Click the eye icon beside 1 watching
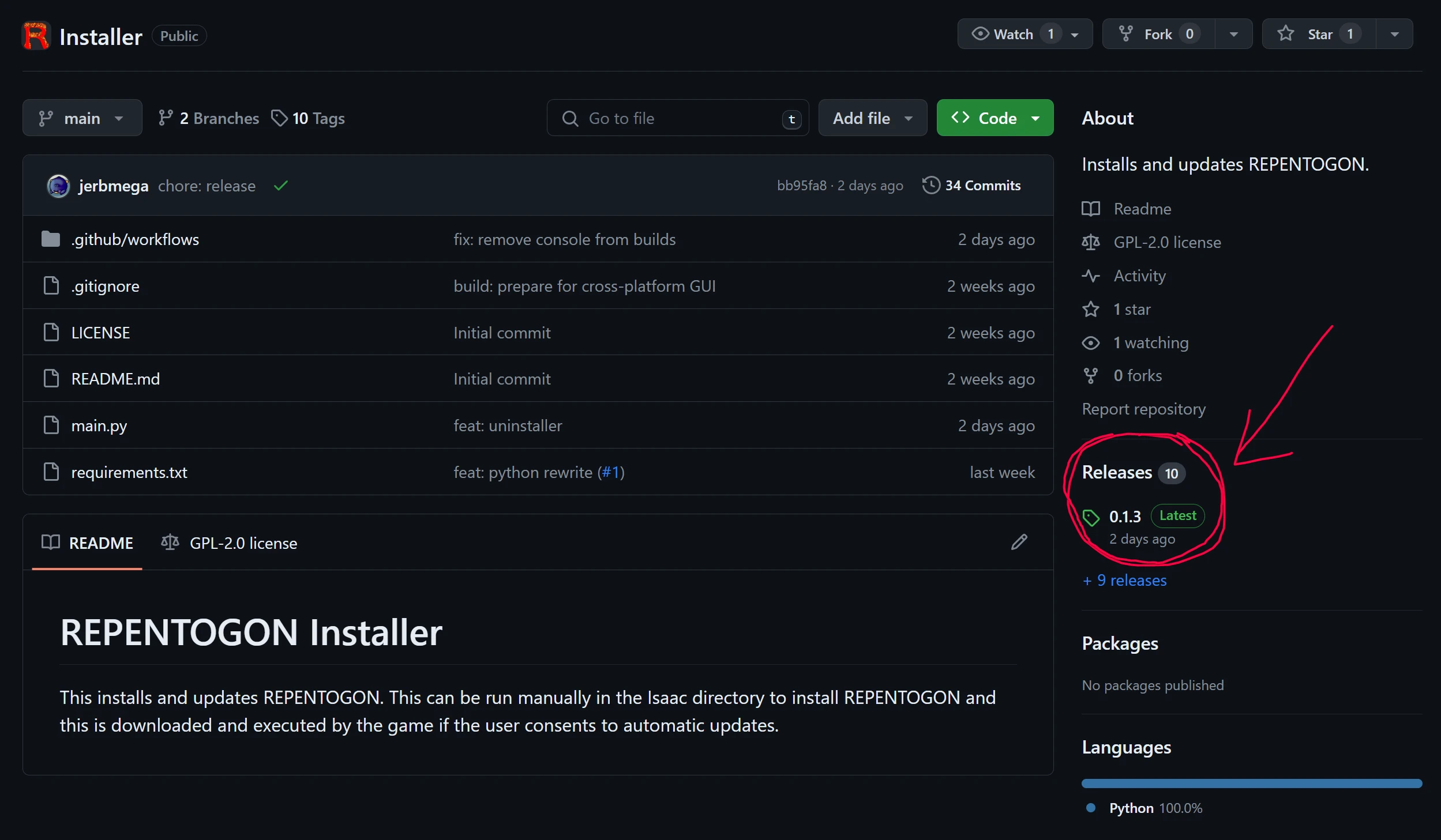 tap(1090, 342)
